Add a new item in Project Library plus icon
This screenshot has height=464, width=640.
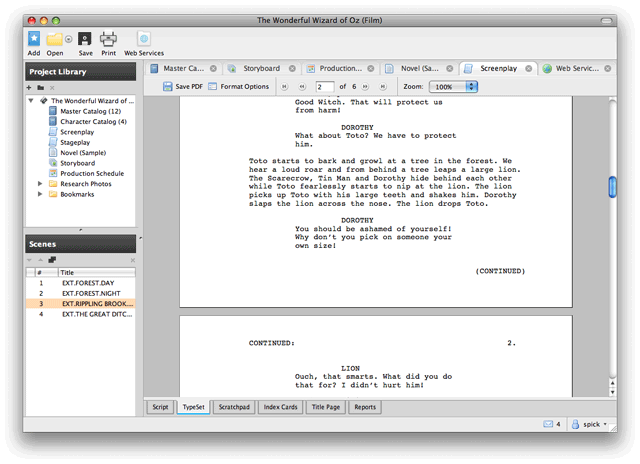point(29,88)
